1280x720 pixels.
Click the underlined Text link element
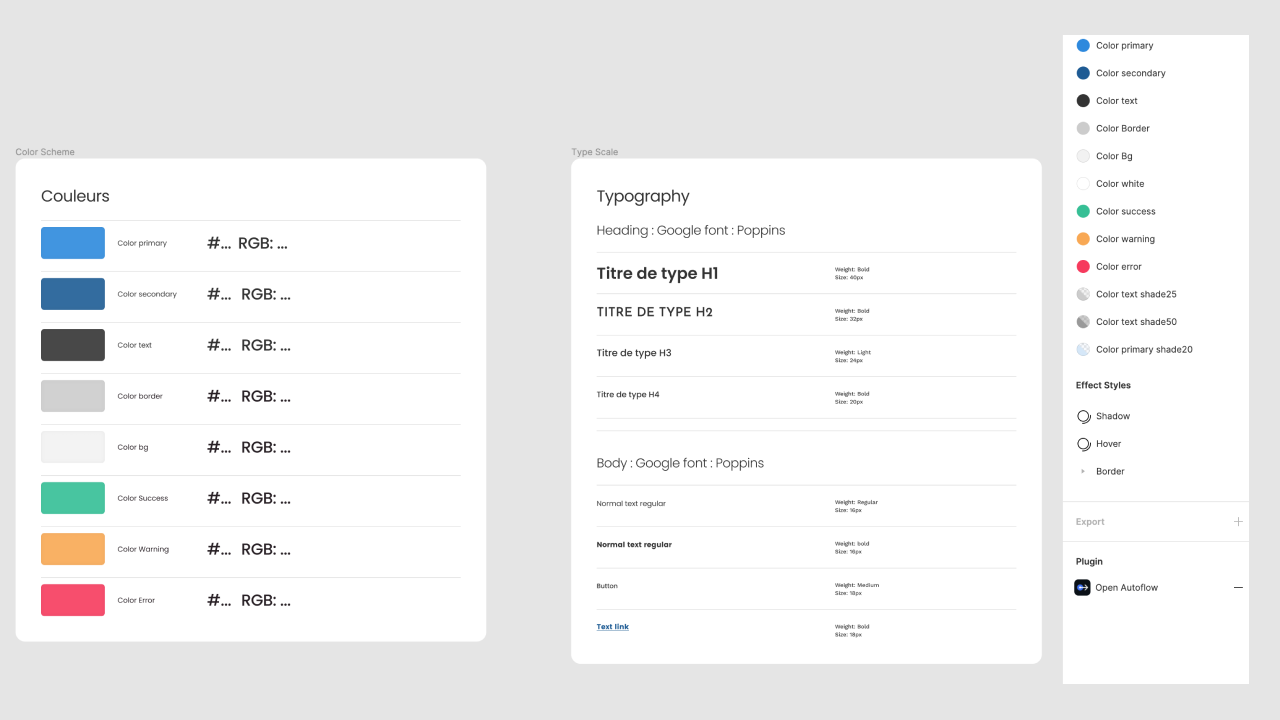coord(612,626)
